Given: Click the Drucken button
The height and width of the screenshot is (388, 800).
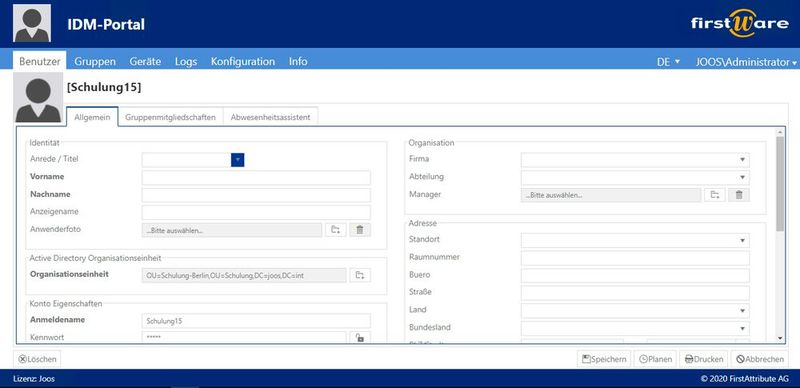Looking at the screenshot, I should [704, 359].
